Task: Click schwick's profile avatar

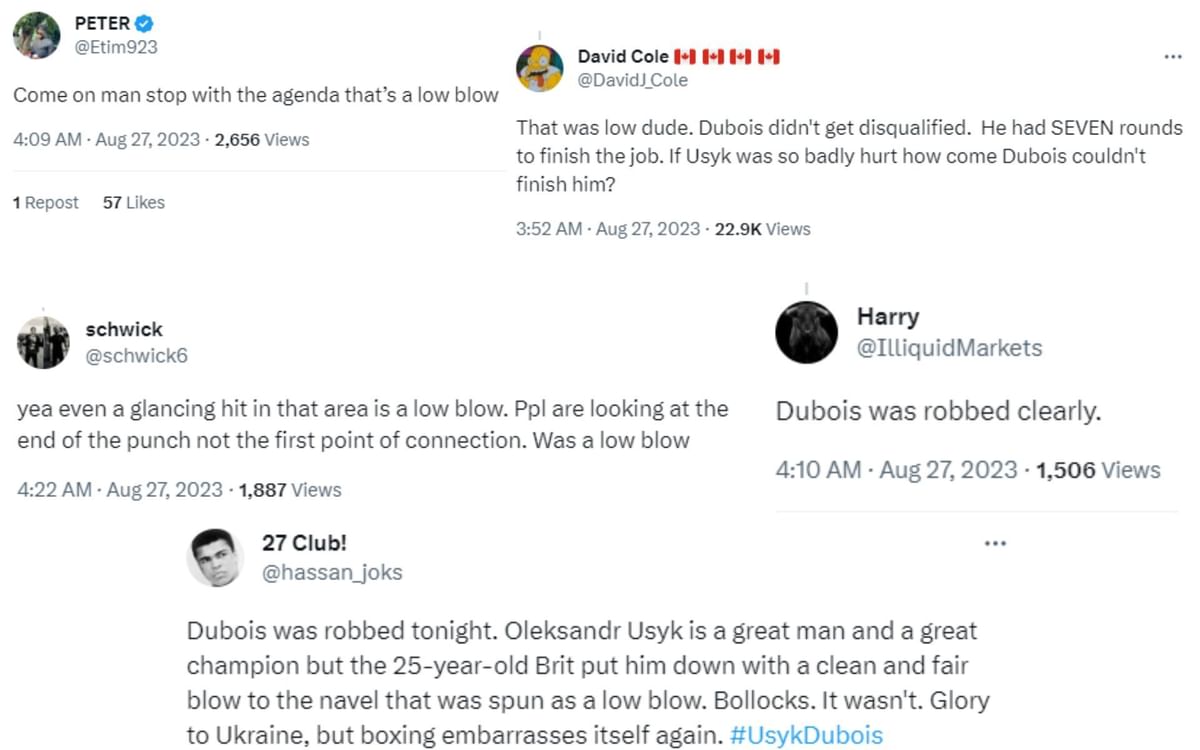Action: tap(43, 342)
